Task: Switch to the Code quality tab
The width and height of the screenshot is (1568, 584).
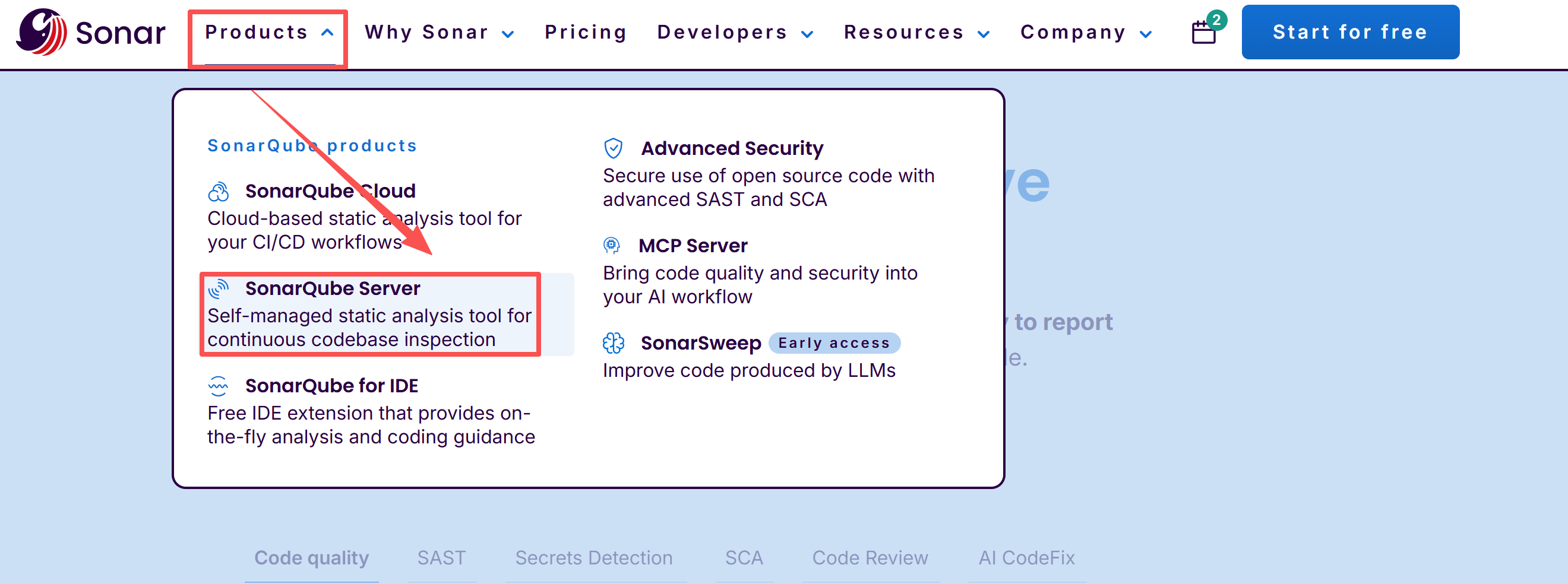Action: point(312,558)
